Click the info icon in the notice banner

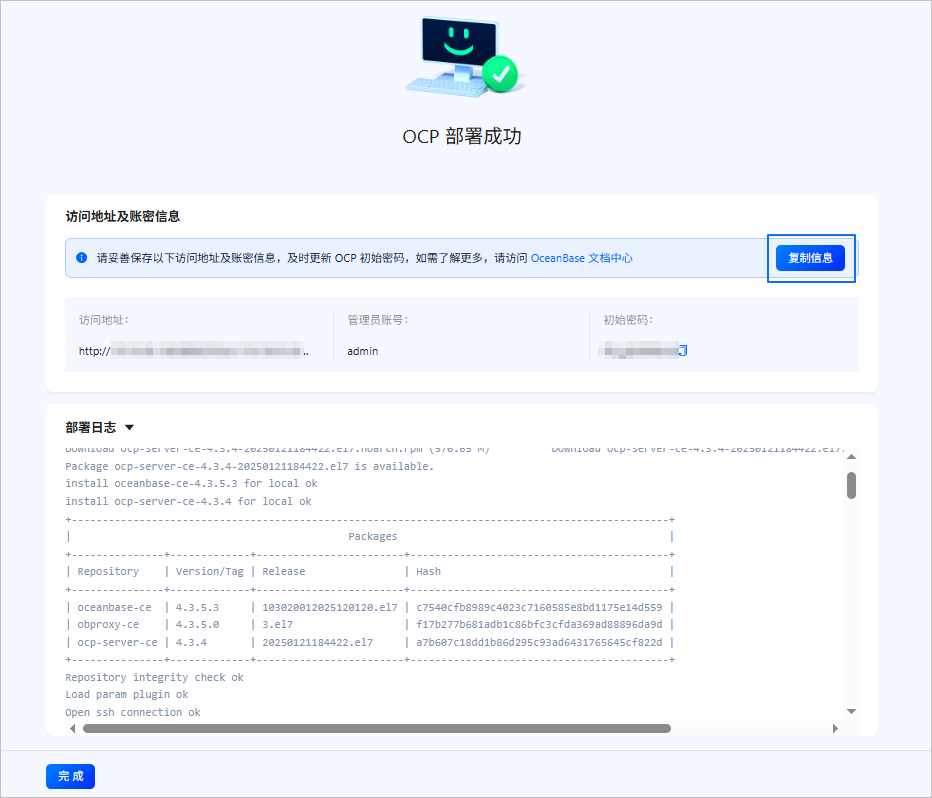81,258
